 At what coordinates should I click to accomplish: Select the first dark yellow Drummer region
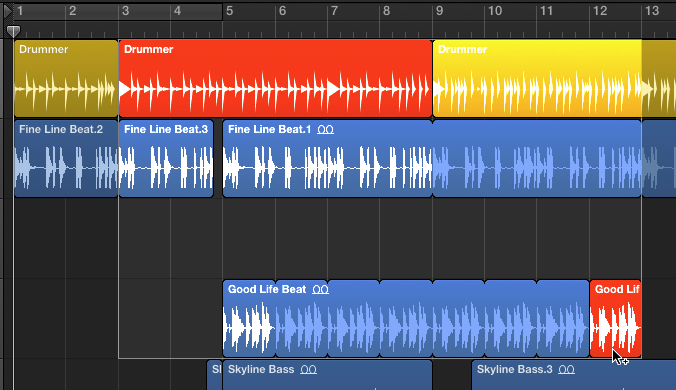click(66, 78)
